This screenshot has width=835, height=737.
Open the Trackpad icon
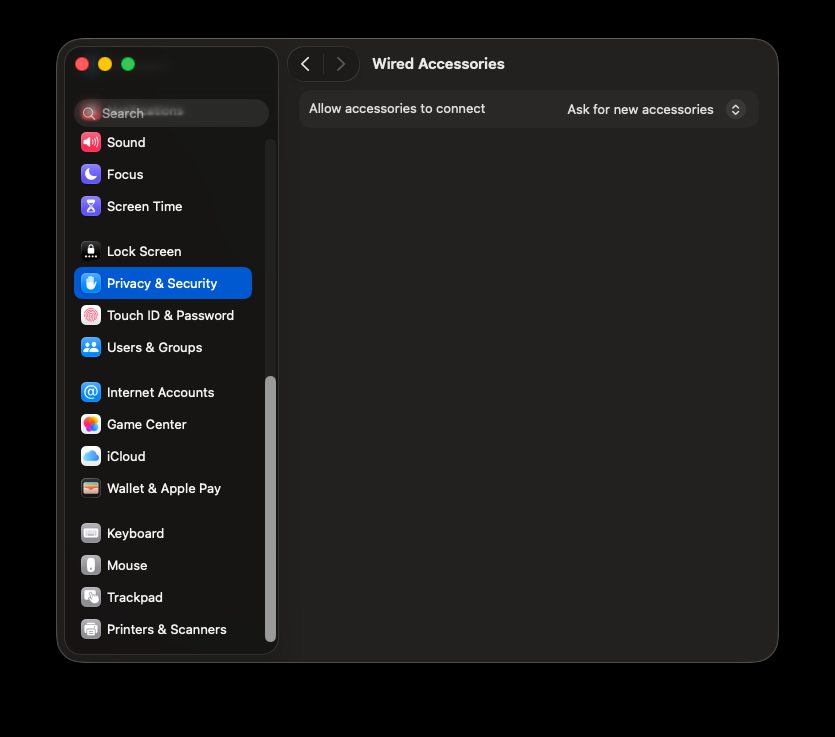point(91,597)
